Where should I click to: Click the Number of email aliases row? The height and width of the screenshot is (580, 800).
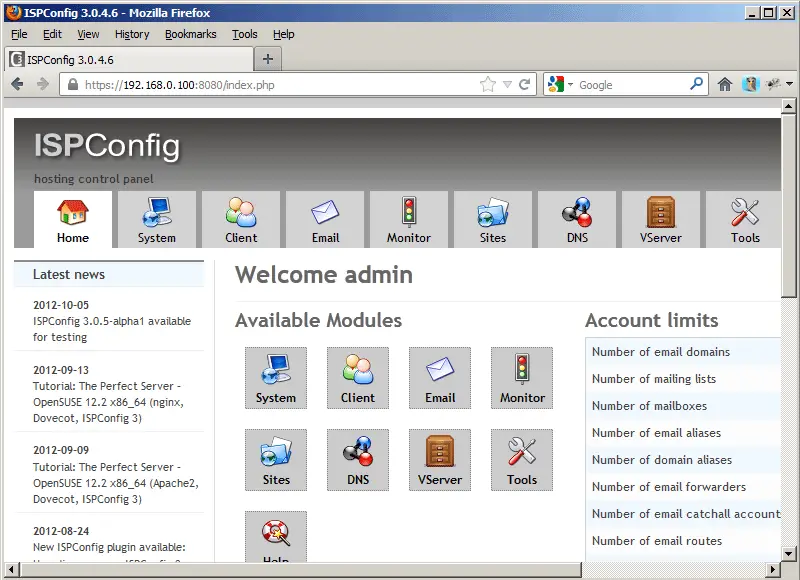(683, 433)
